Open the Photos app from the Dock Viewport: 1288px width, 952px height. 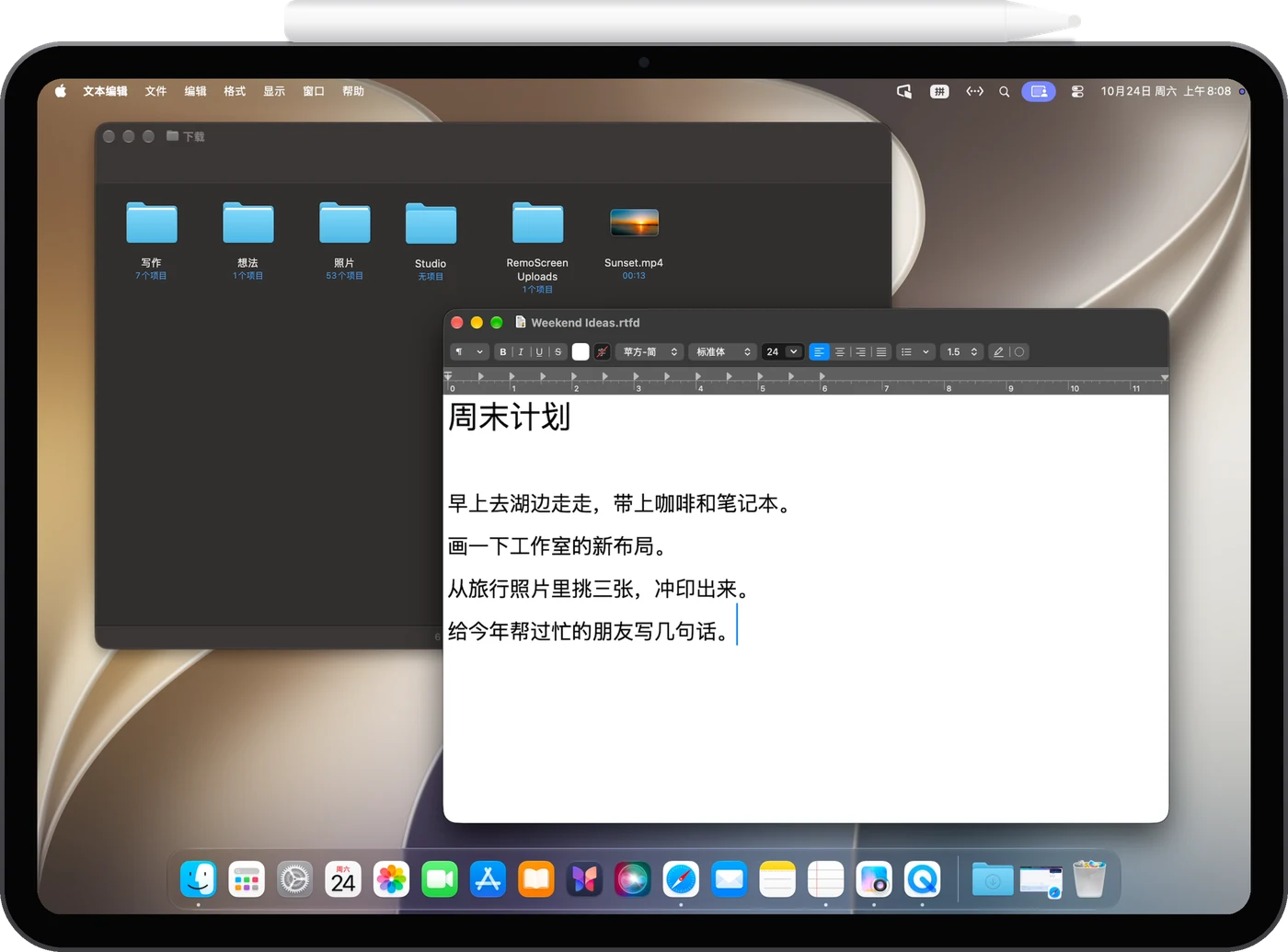(x=391, y=879)
